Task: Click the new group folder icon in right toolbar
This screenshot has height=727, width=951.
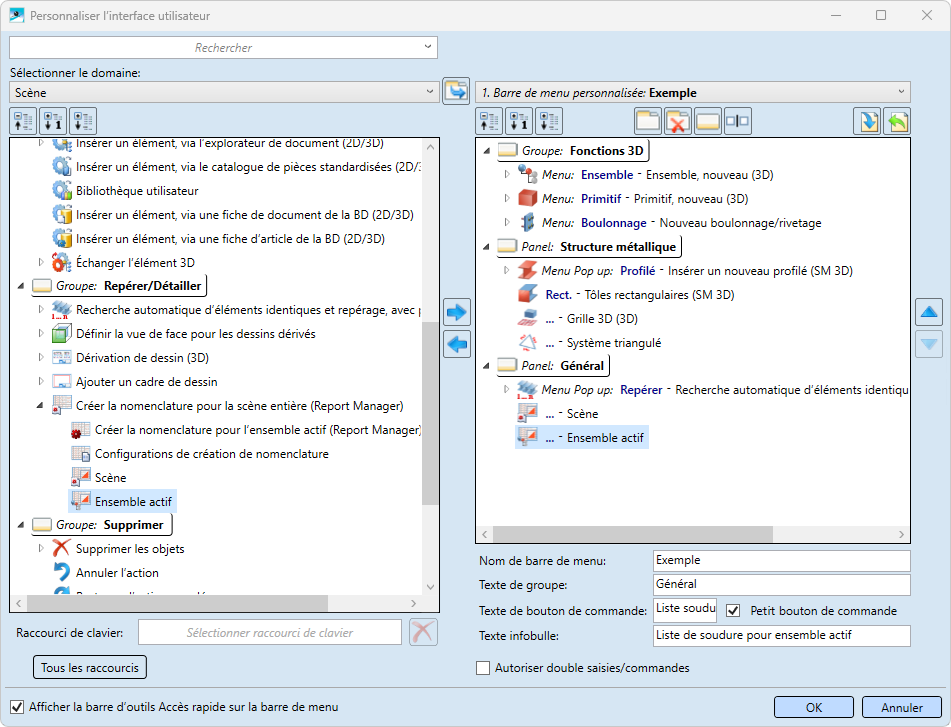Action: (x=648, y=122)
